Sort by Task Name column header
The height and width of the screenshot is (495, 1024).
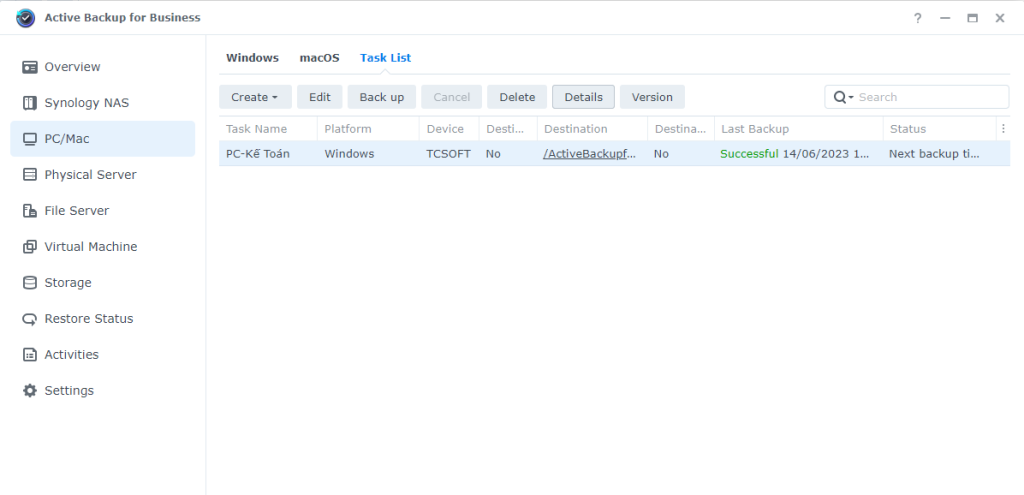tap(257, 129)
